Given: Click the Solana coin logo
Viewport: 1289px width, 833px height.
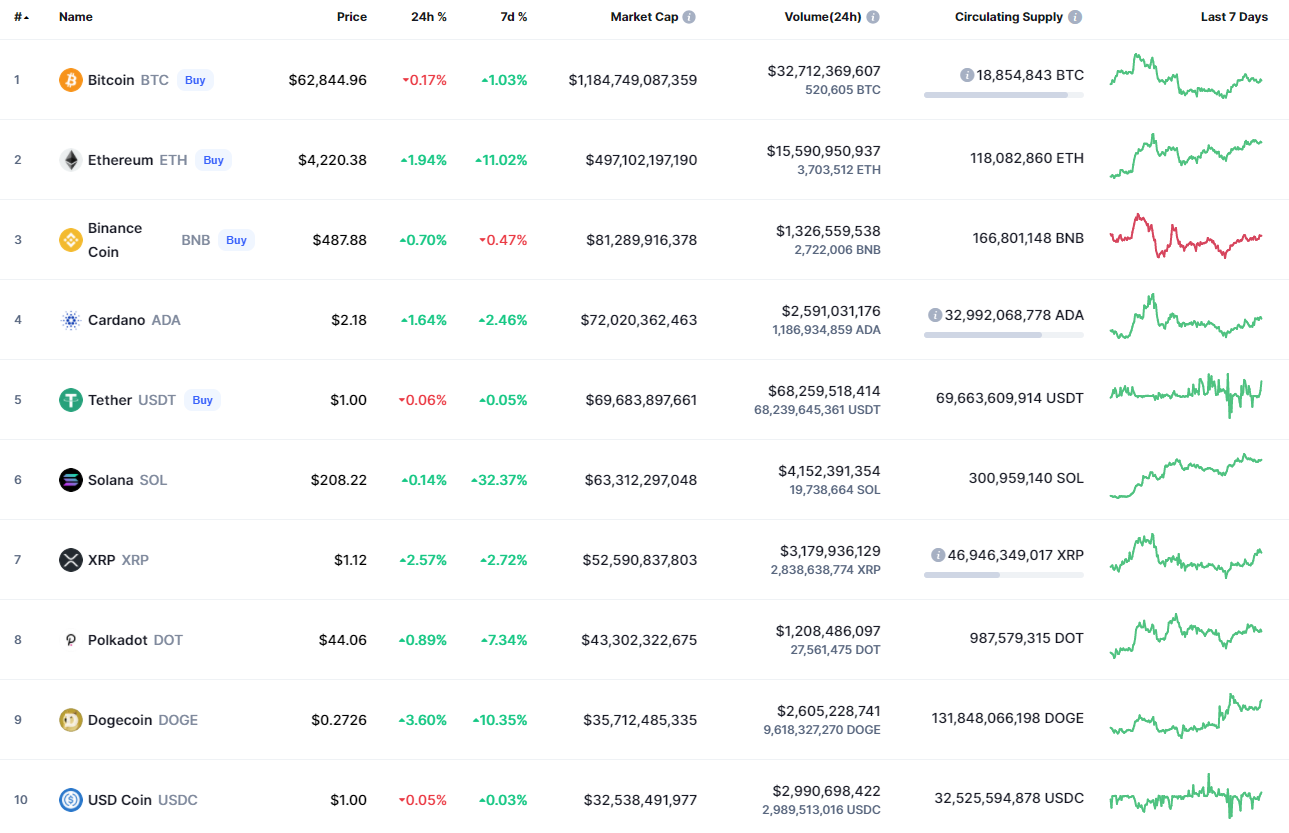Looking at the screenshot, I should coord(70,480).
